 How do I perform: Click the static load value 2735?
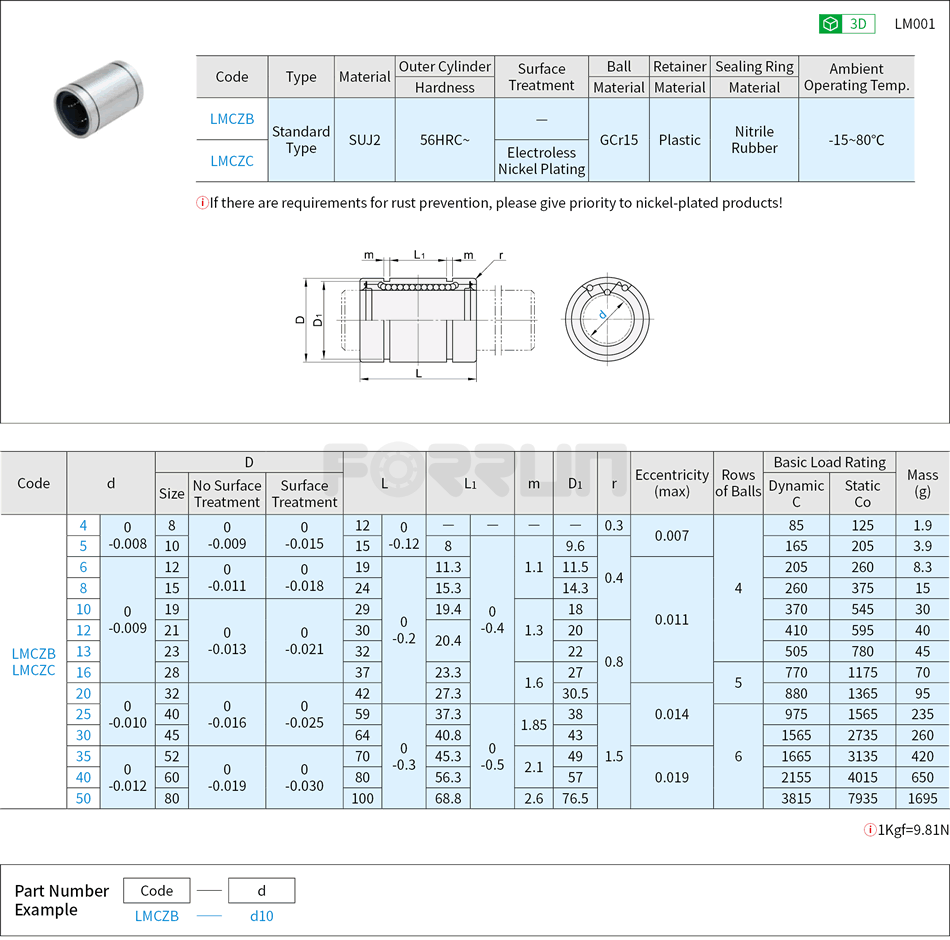(x=862, y=735)
